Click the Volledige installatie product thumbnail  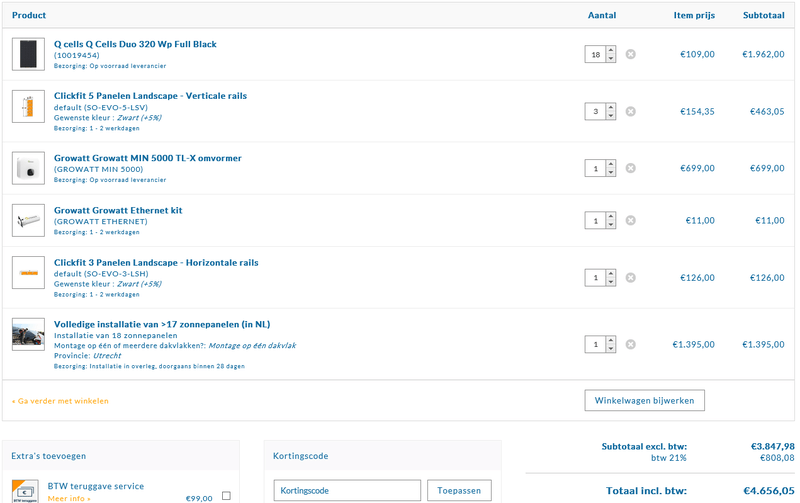pyautogui.click(x=28, y=334)
